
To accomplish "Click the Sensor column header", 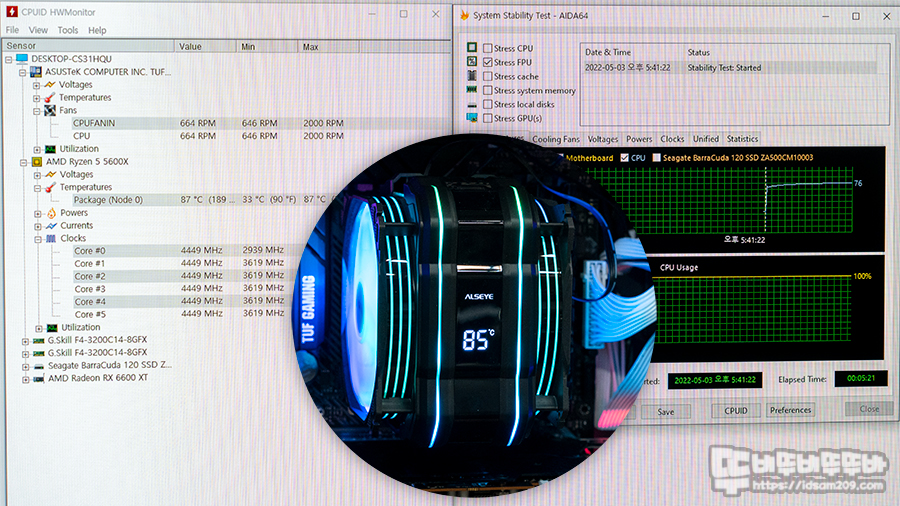I will 88,46.
